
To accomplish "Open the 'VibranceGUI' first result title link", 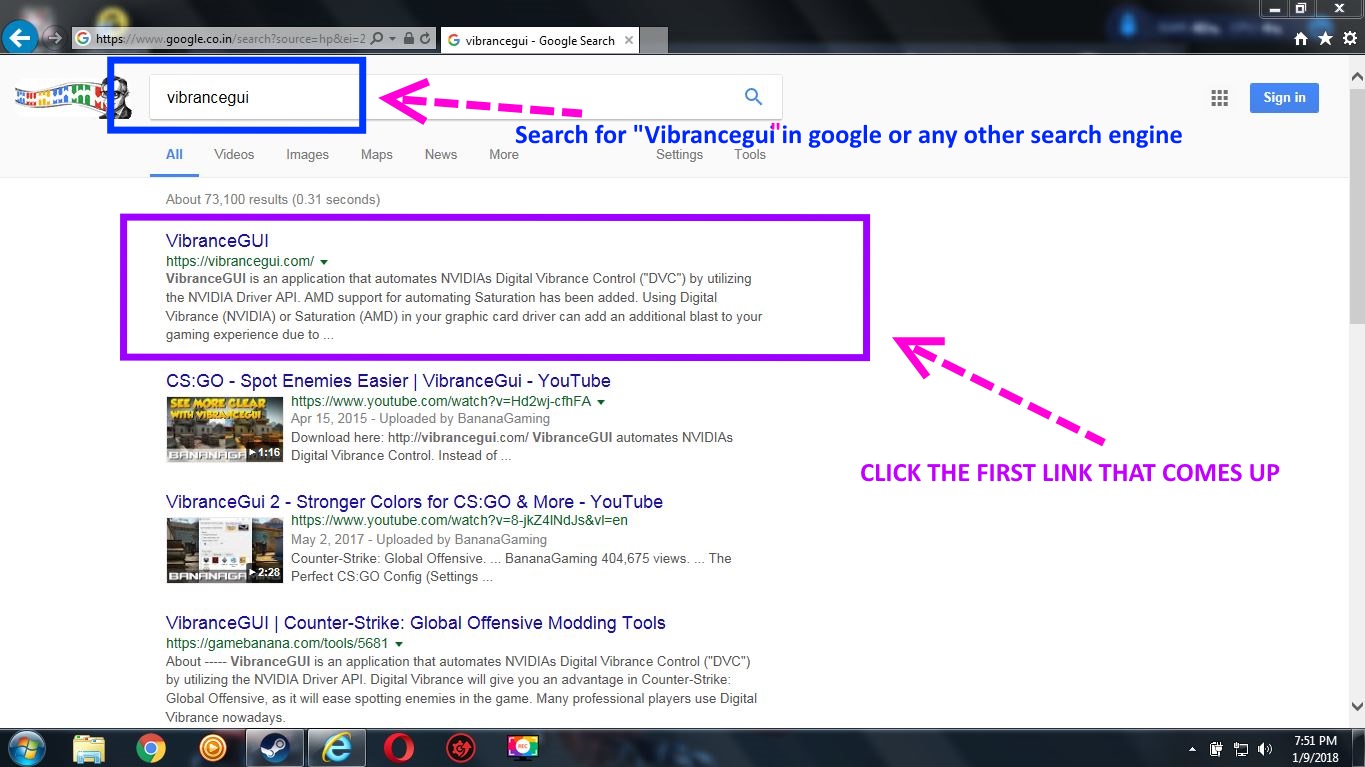I will [217, 241].
